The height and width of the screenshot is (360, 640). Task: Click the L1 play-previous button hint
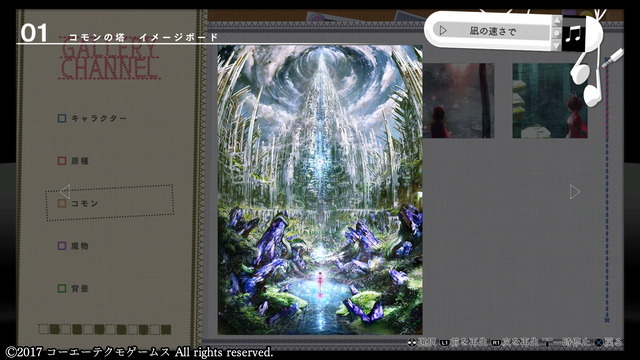tap(463, 342)
